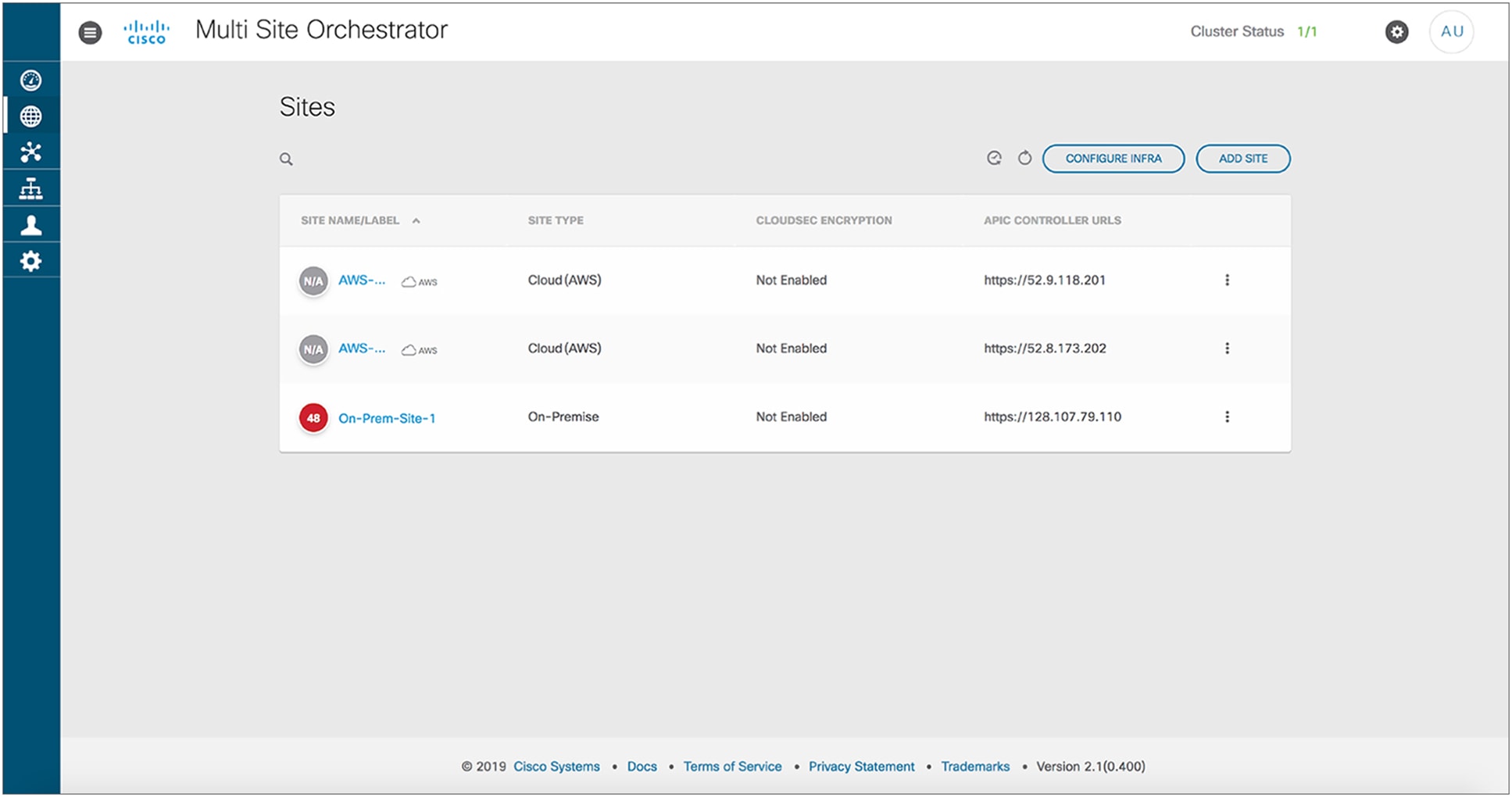Open the Schemas sidebar icon

pyautogui.click(x=31, y=152)
